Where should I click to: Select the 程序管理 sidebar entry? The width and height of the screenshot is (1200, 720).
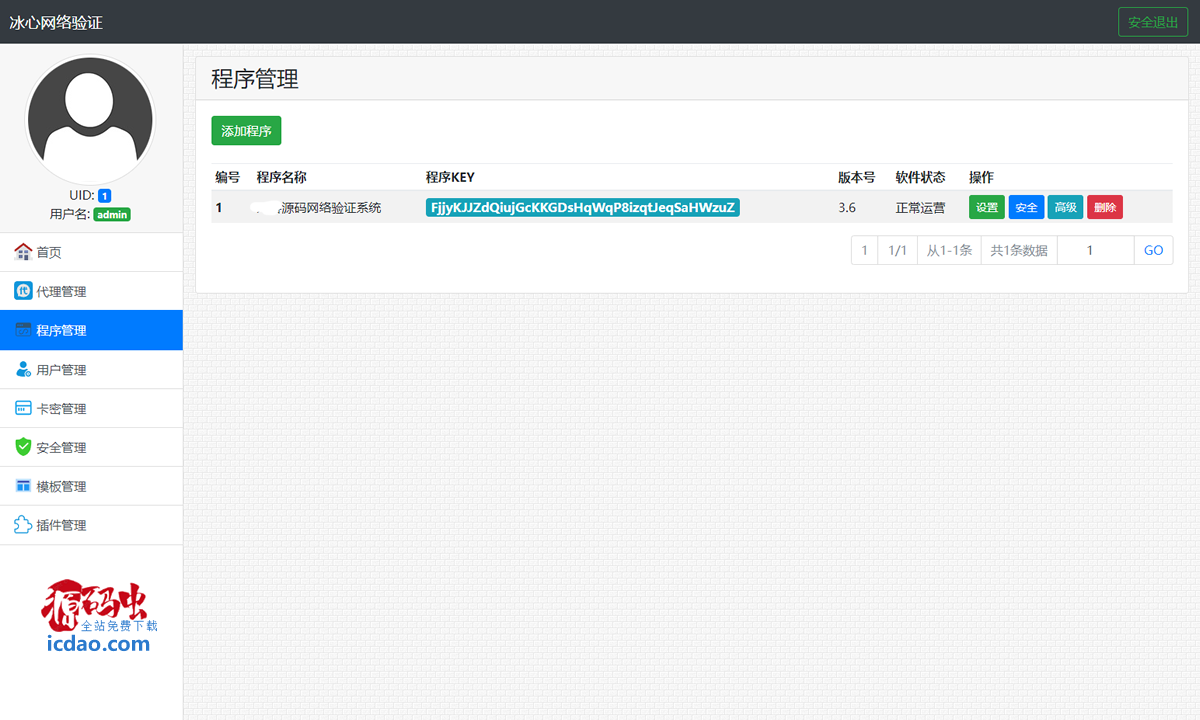point(91,330)
